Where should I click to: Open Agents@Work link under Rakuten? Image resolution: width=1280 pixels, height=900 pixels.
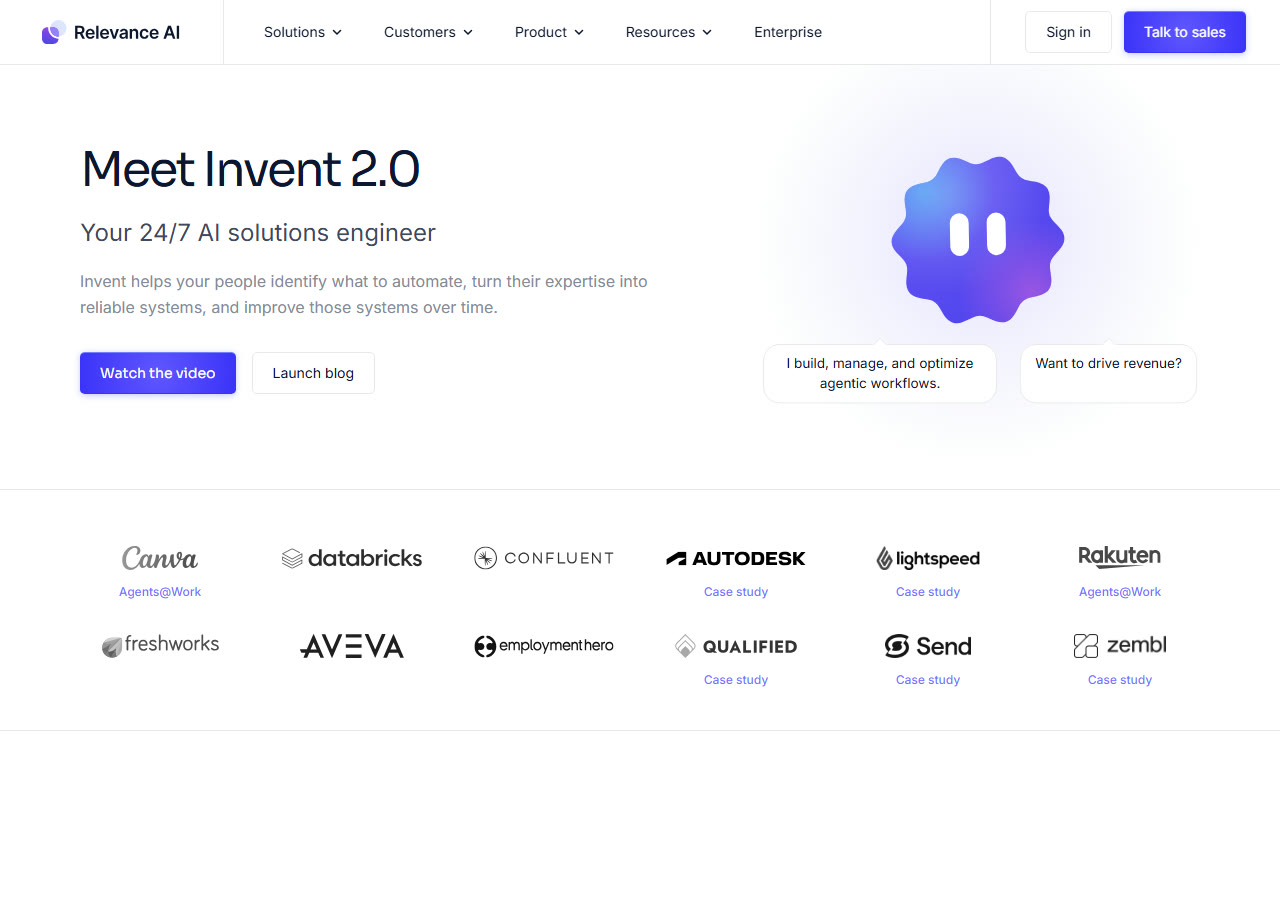1120,592
